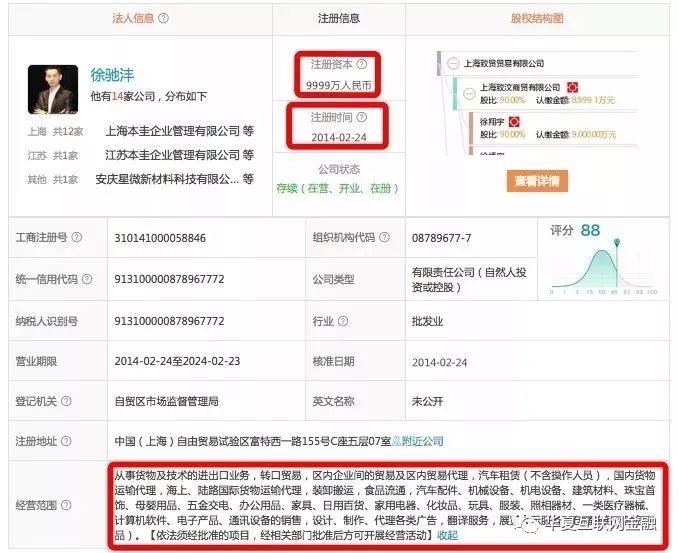Click the location pin icon before 附近公司
This screenshot has width=678, height=553.
click(x=397, y=441)
